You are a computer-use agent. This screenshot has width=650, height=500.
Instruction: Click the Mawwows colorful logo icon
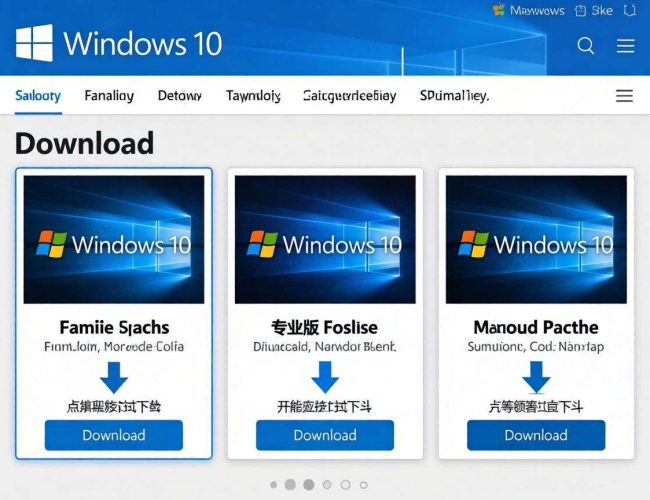tap(499, 10)
